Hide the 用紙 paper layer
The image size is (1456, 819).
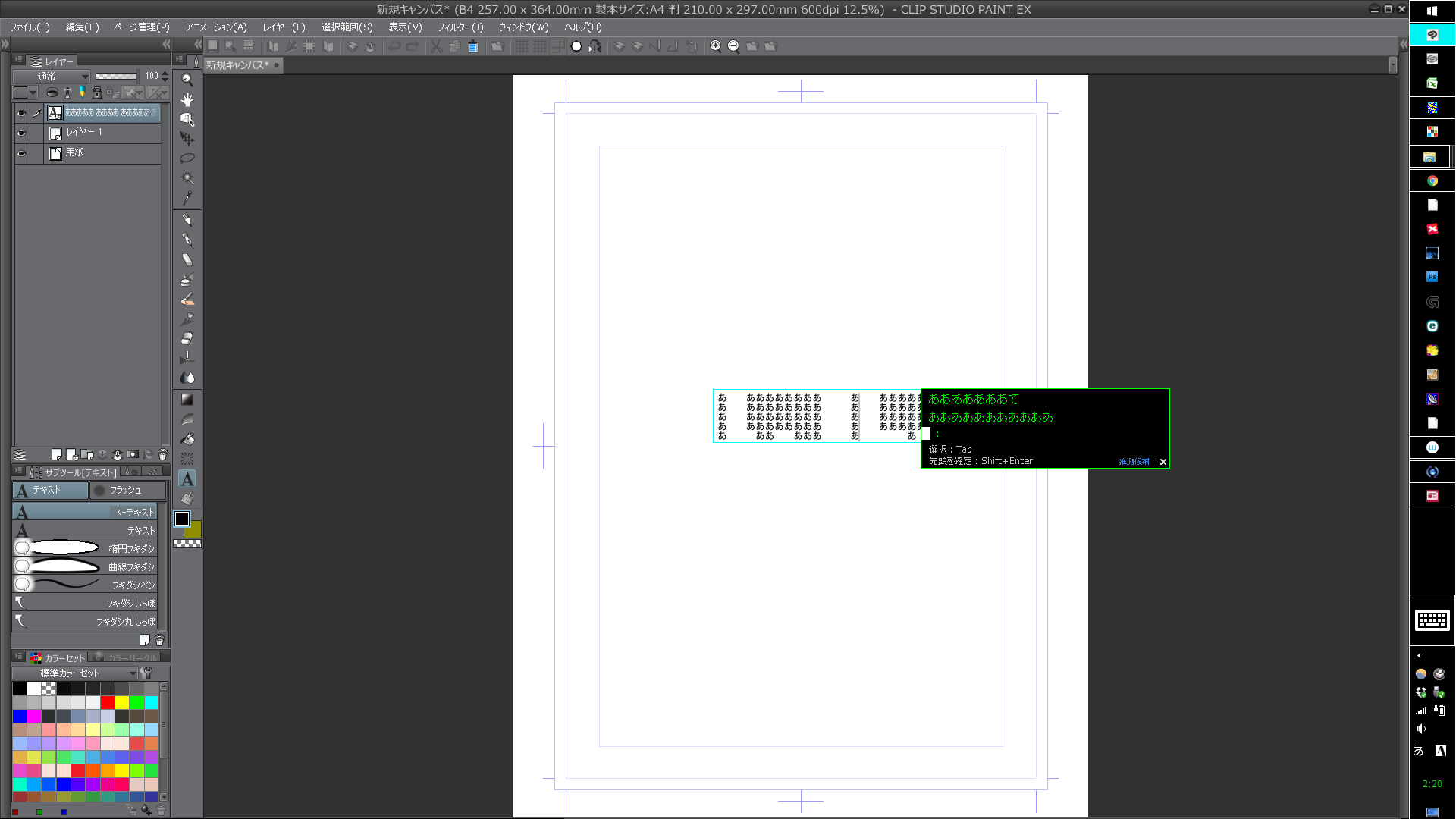21,153
